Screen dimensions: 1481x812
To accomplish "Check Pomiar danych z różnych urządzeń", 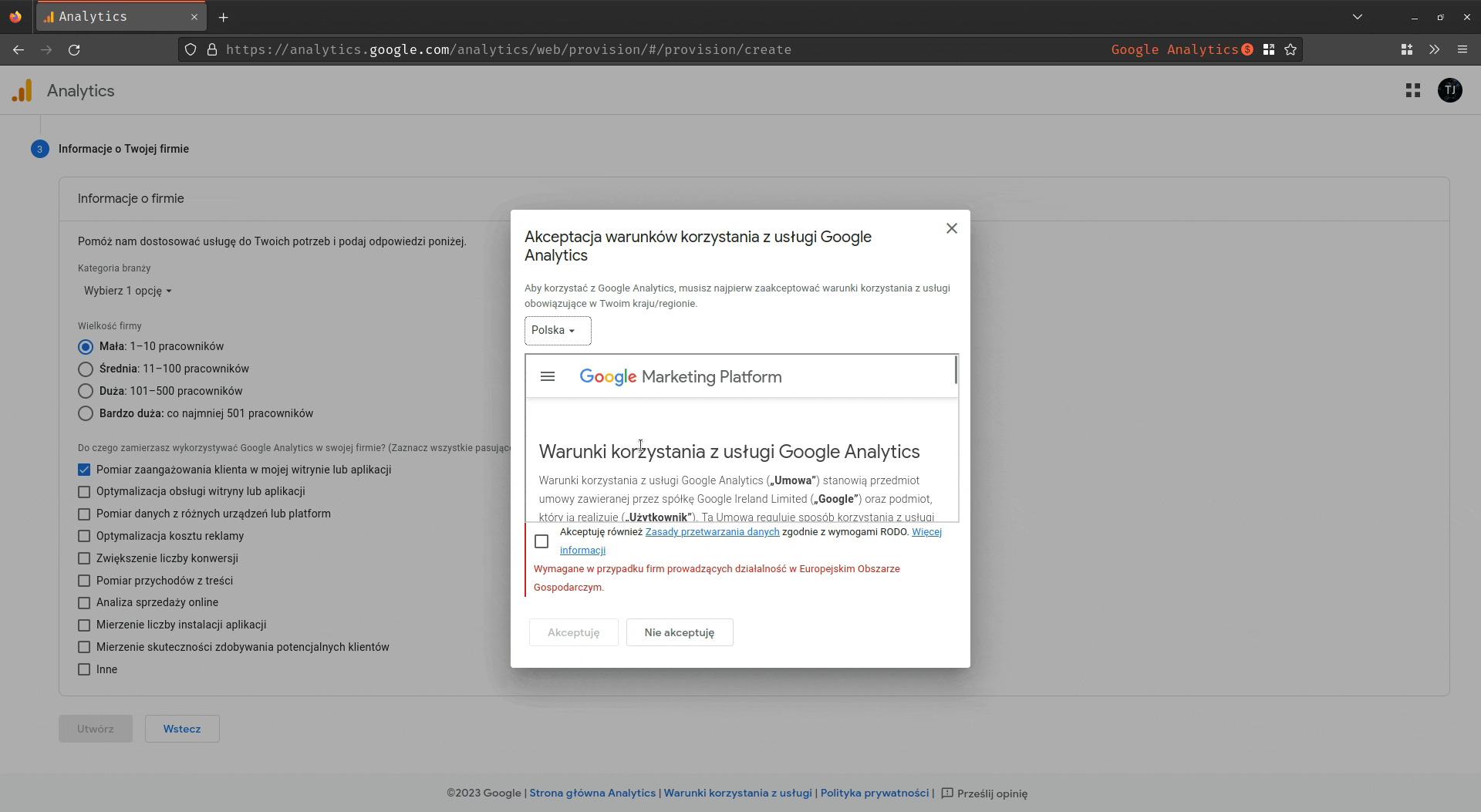I will point(84,514).
